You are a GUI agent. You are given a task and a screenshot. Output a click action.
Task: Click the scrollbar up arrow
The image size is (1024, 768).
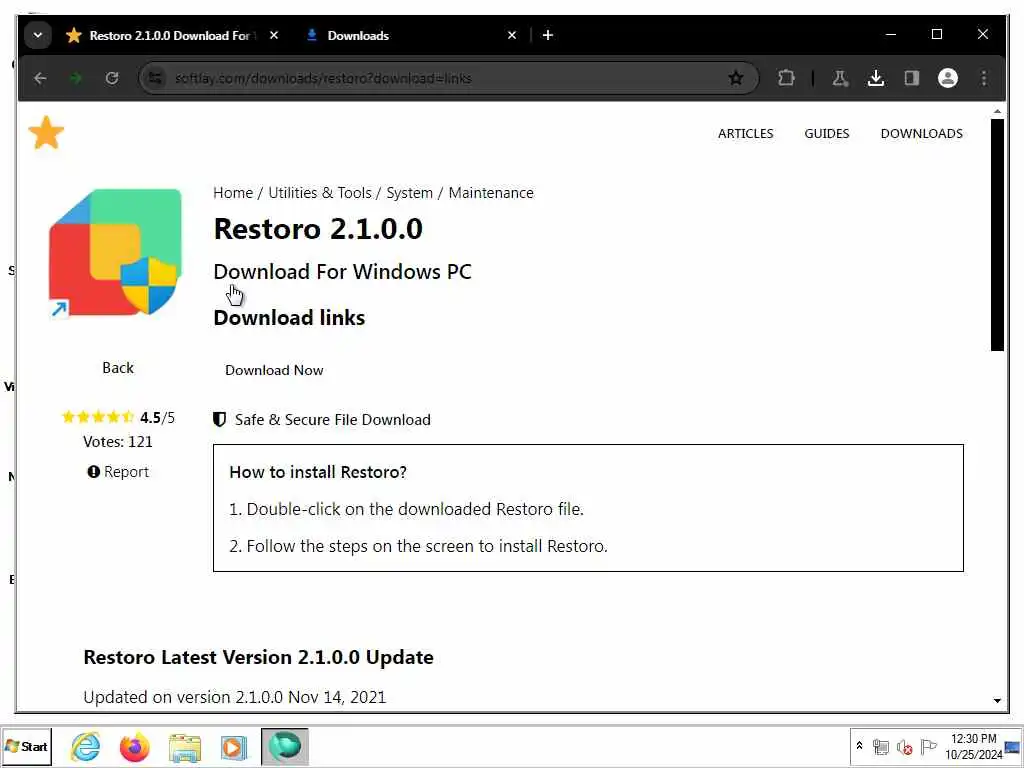click(x=997, y=112)
